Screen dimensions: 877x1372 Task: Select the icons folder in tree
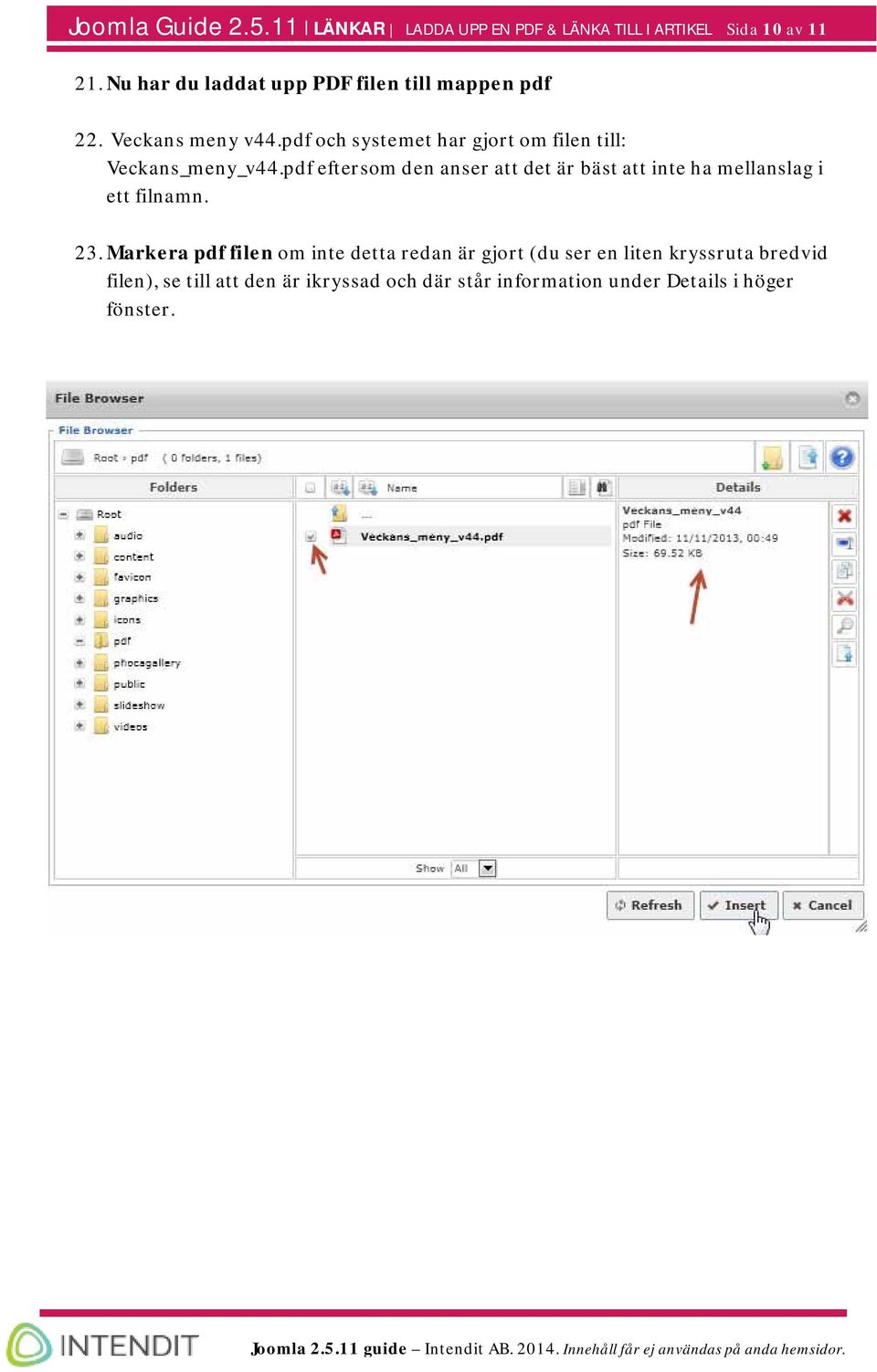coord(127,619)
